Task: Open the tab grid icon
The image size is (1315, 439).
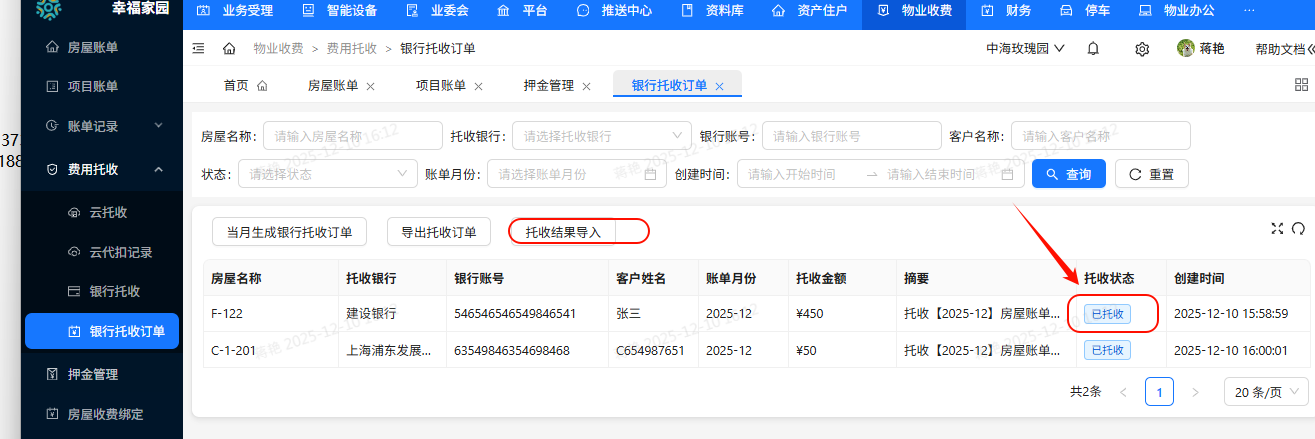Action: (x=1301, y=86)
